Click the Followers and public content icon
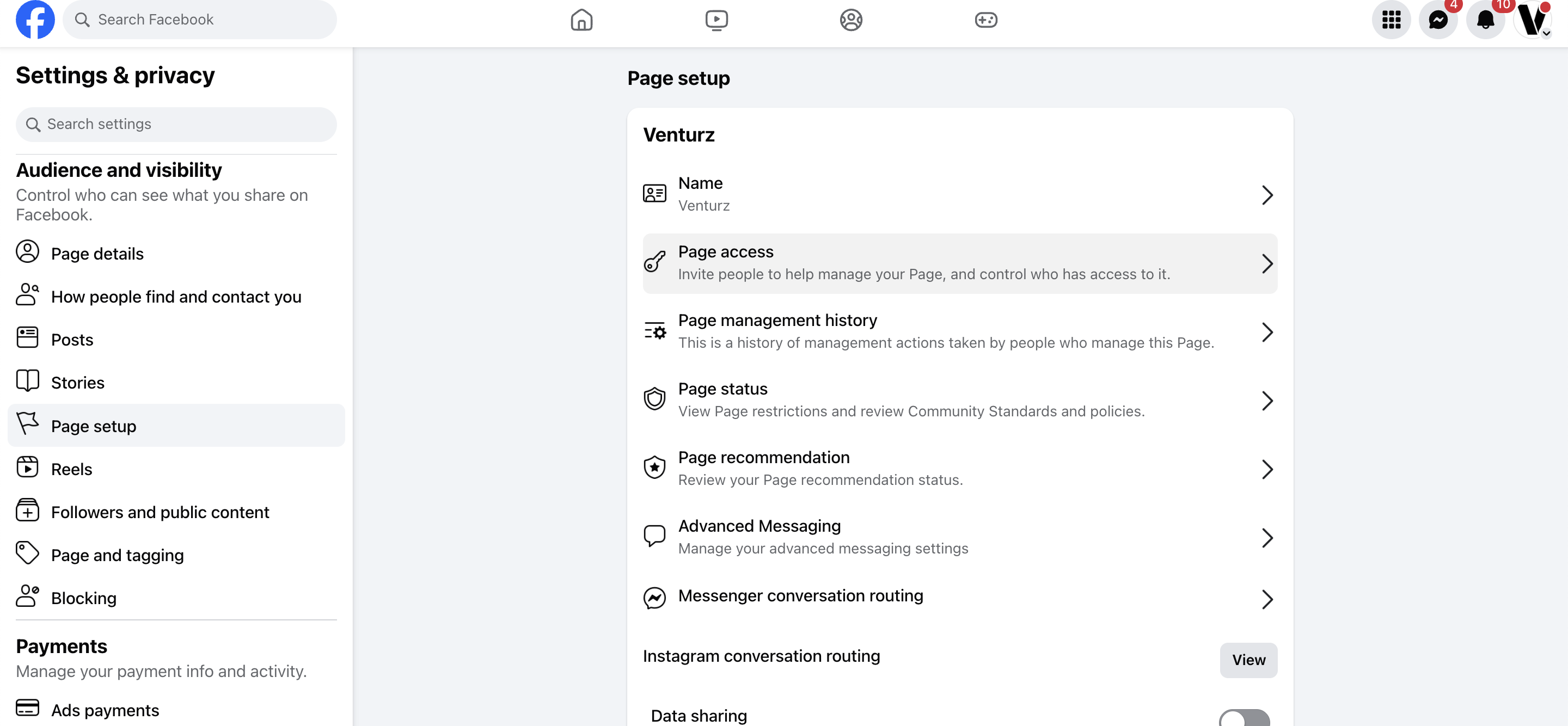 click(27, 510)
